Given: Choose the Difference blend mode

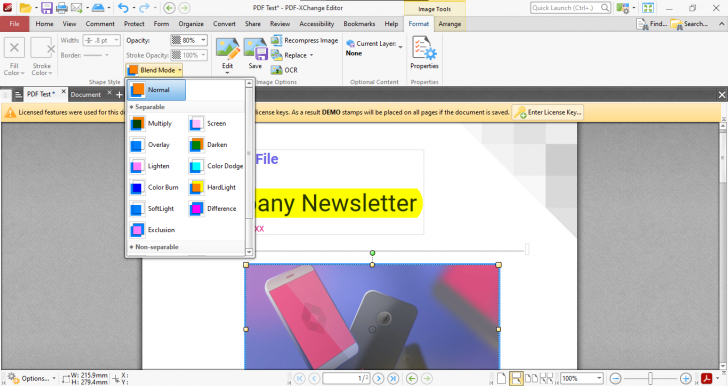Looking at the screenshot, I should pyautogui.click(x=213, y=209).
